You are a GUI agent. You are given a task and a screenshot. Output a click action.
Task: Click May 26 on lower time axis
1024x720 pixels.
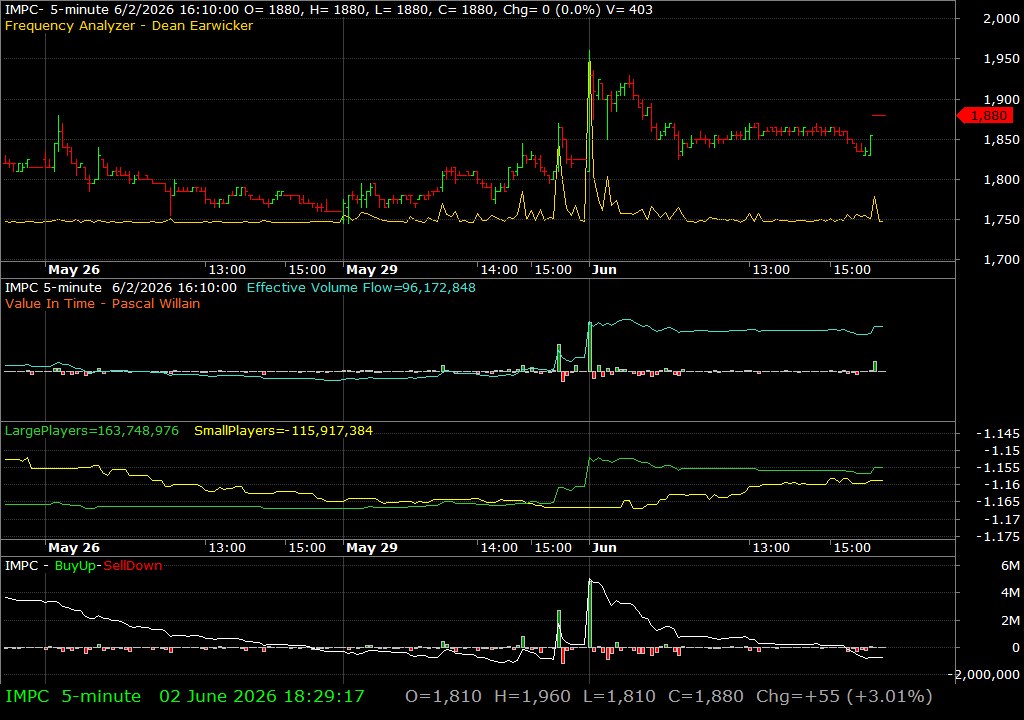pos(74,548)
